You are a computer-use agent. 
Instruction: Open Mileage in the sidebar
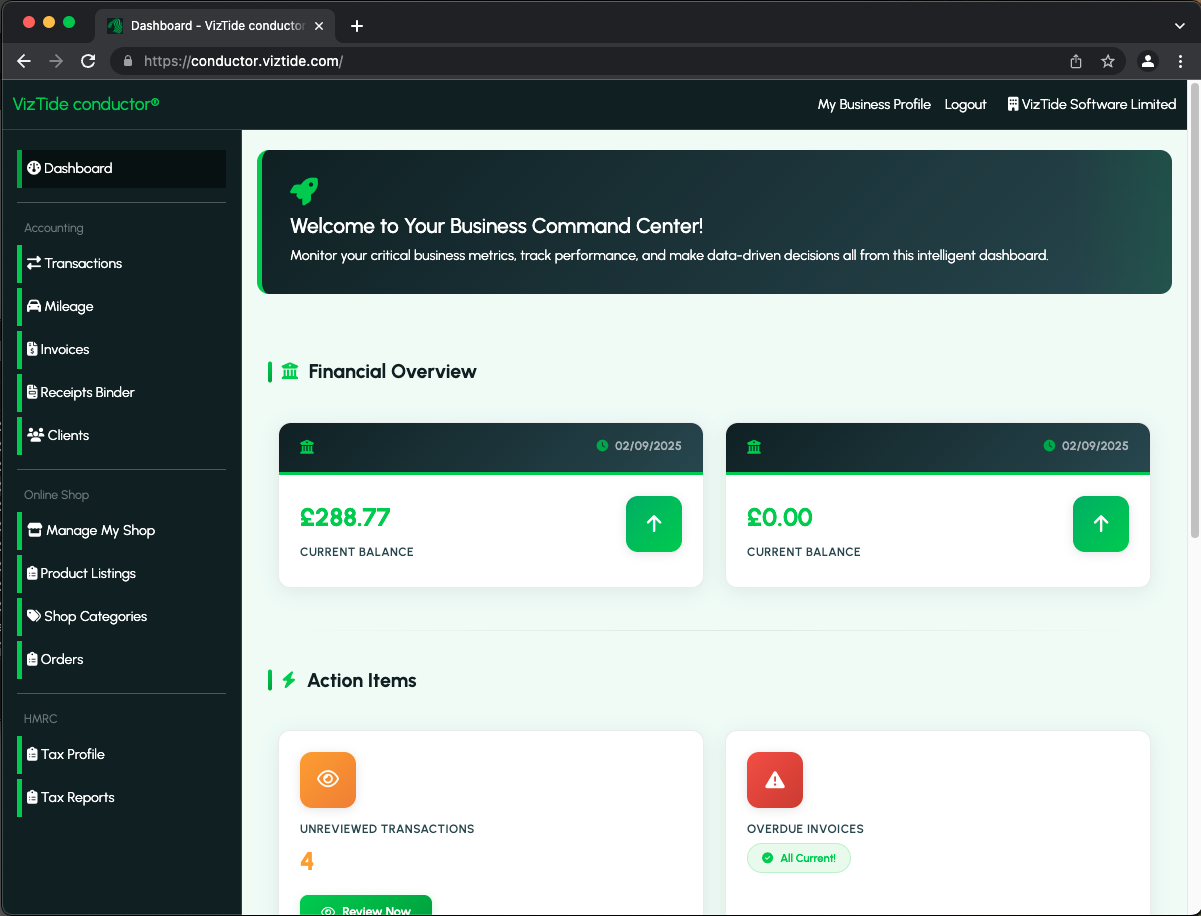pyautogui.click(x=122, y=306)
